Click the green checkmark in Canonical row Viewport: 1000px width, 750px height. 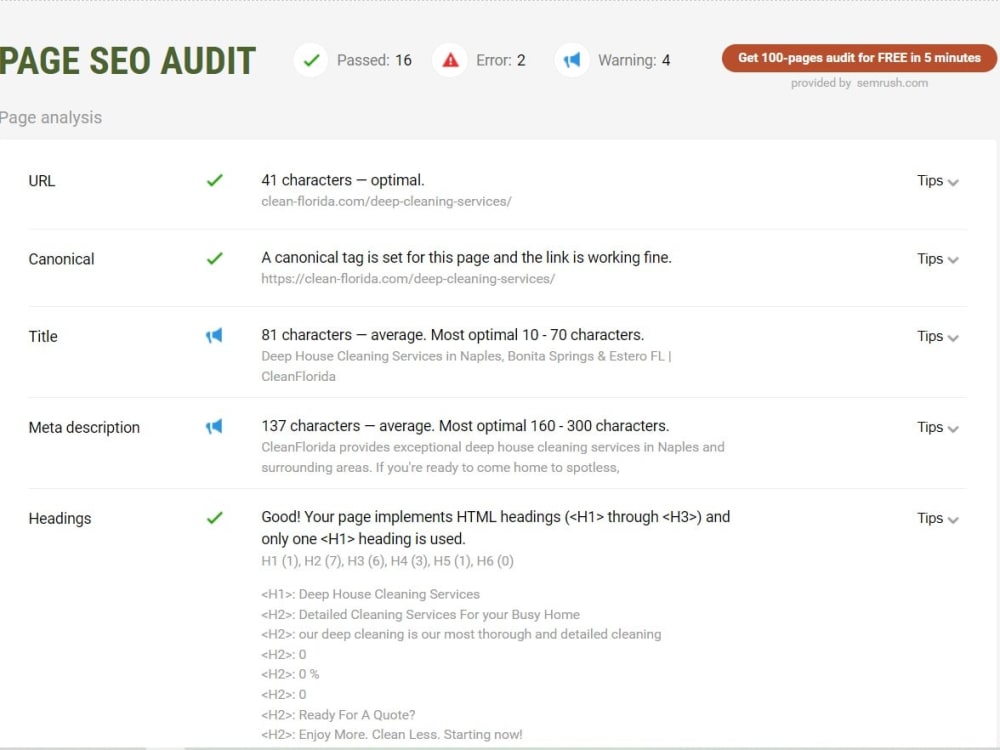point(215,258)
